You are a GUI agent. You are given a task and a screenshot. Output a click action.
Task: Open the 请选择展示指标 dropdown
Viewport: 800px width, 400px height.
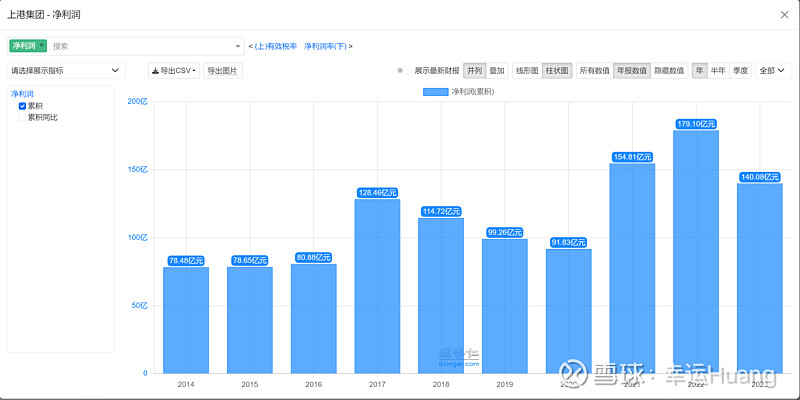pyautogui.click(x=66, y=70)
